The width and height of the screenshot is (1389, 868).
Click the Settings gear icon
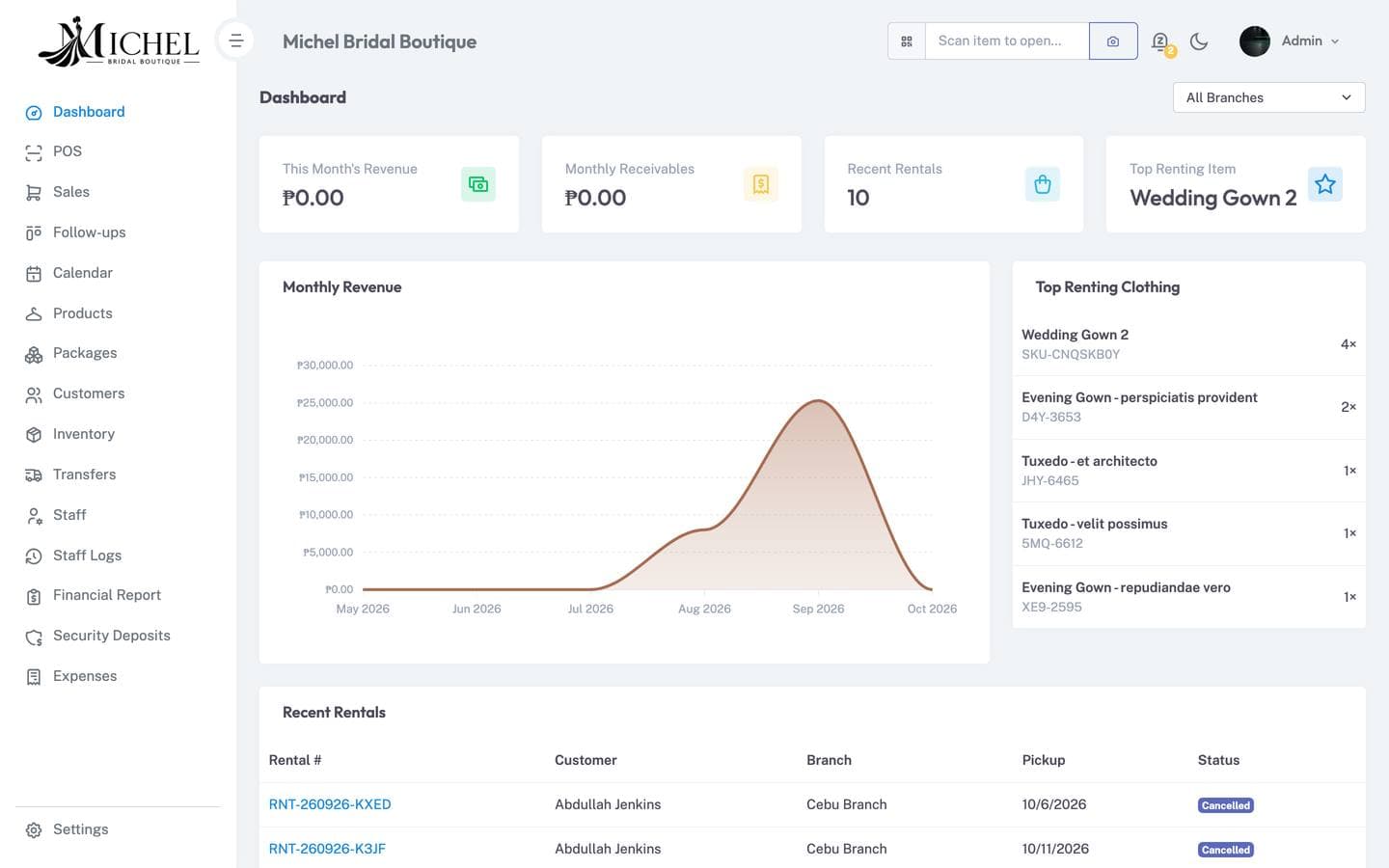34,830
